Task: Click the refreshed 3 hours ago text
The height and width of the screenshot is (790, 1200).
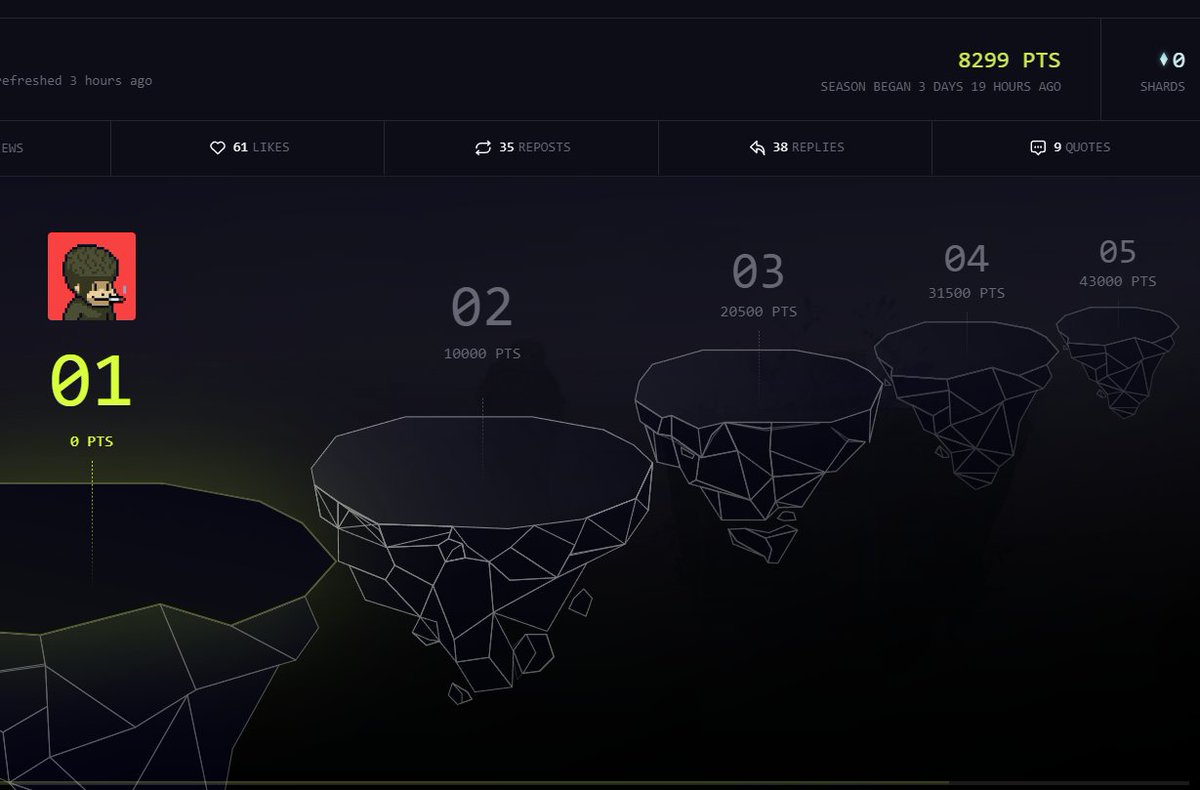Action: [x=75, y=80]
